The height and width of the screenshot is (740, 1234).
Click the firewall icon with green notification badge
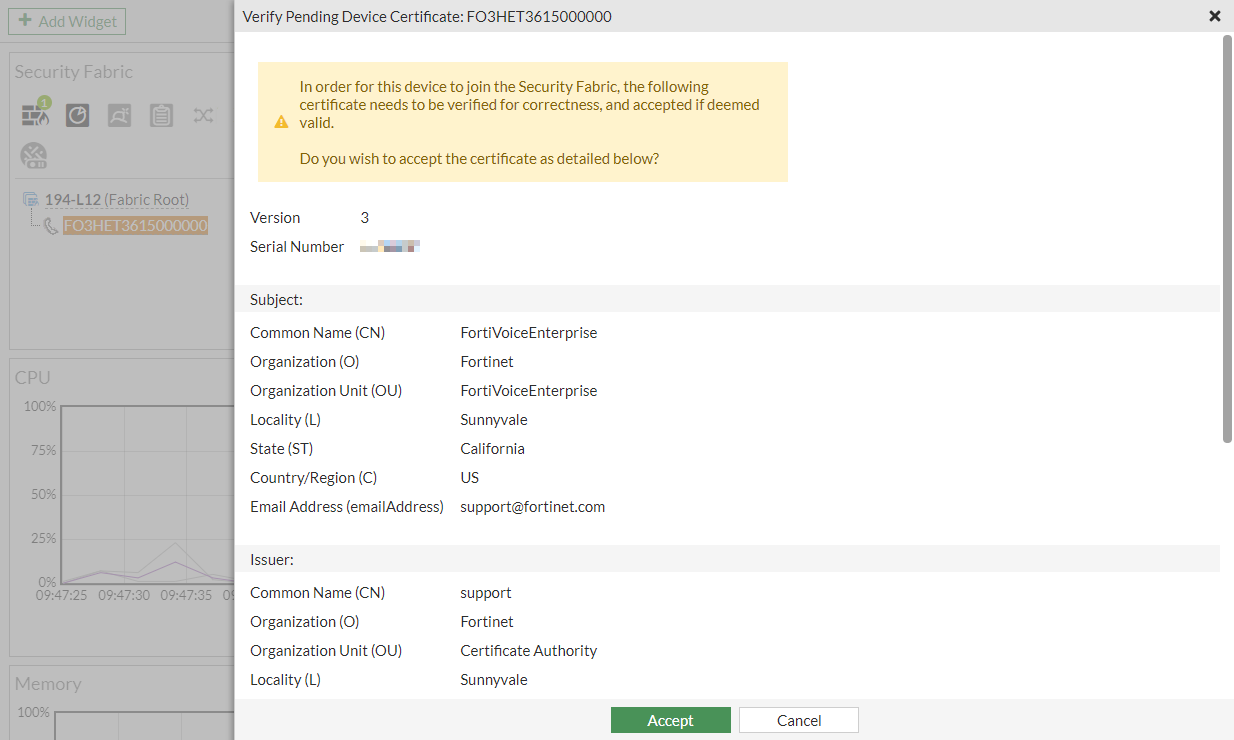click(x=36, y=114)
